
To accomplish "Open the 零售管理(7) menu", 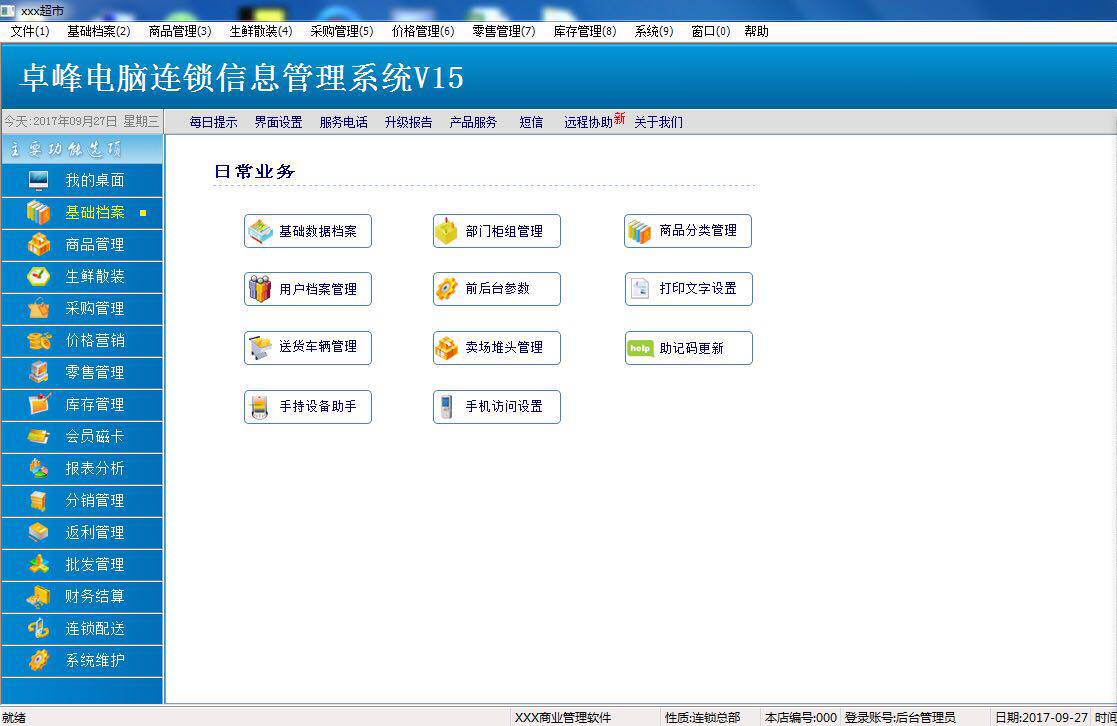I will 504,31.
